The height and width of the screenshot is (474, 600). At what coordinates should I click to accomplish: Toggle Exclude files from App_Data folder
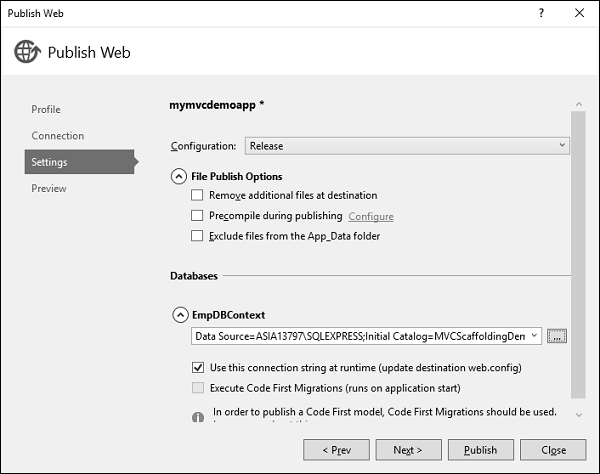click(197, 236)
